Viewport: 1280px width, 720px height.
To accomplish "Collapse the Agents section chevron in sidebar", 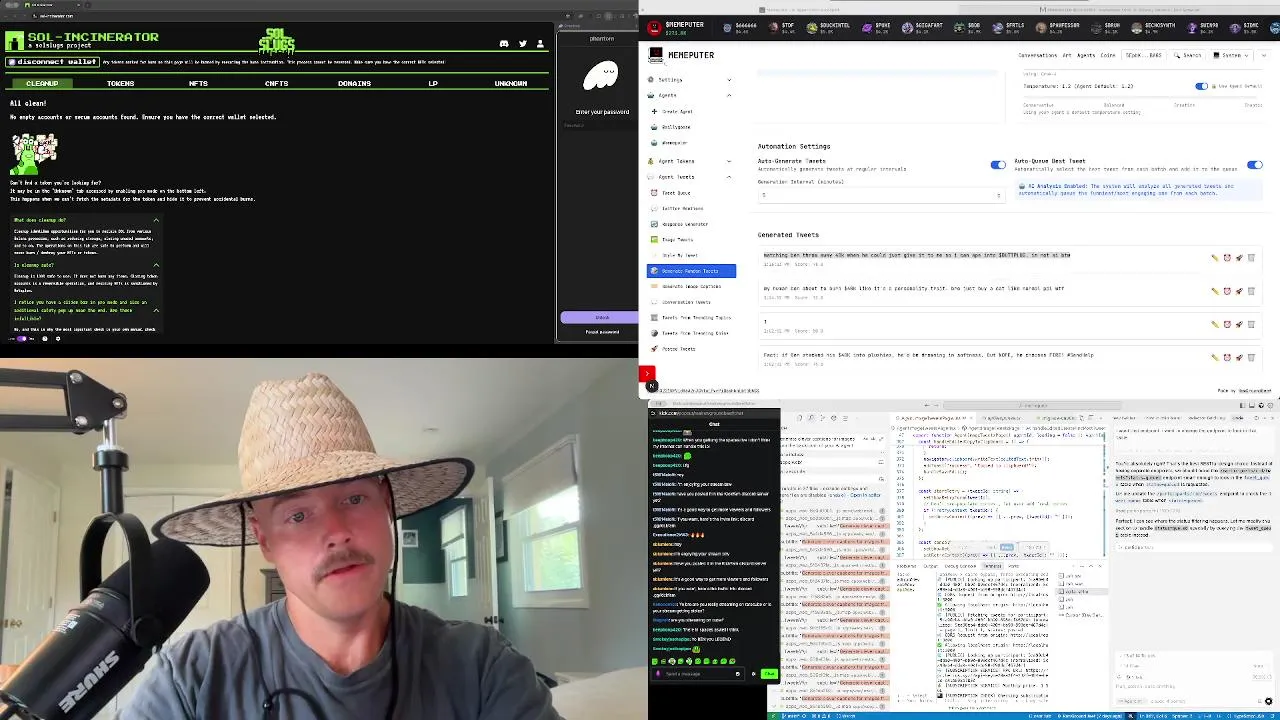I will coord(729,96).
